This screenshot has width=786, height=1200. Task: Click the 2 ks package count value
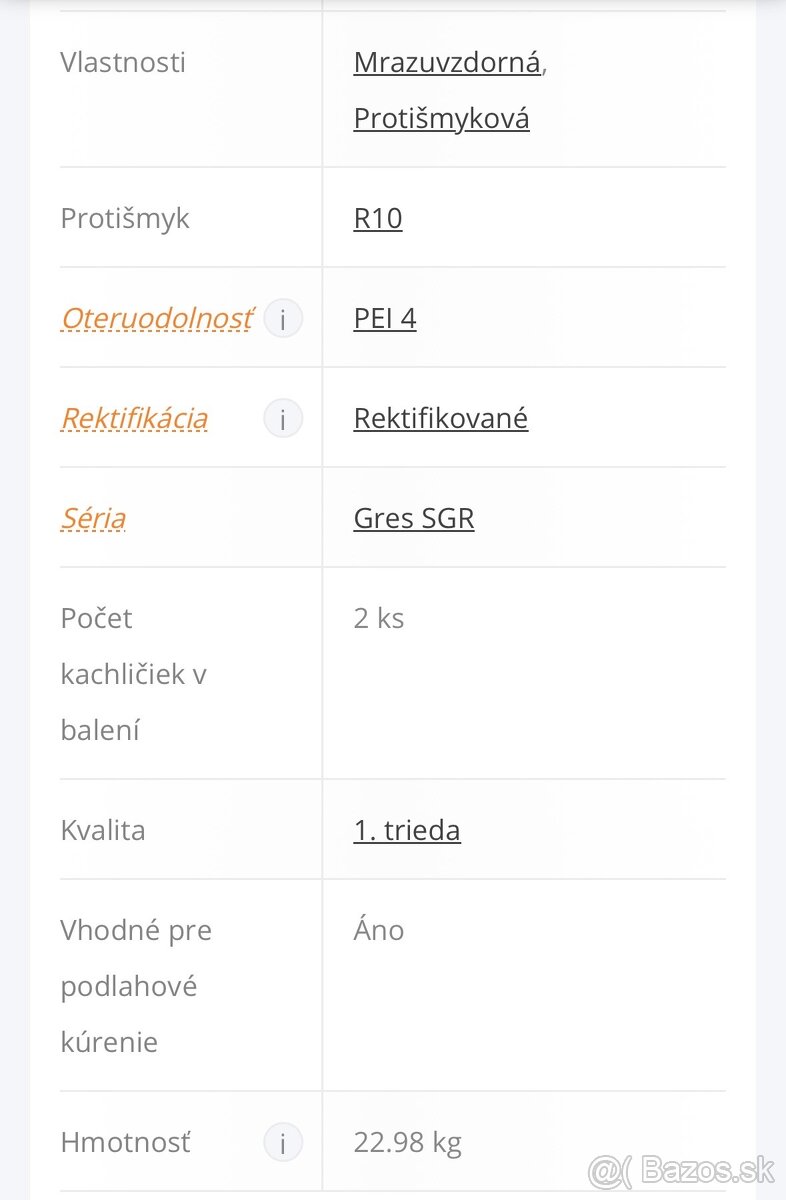[378, 617]
